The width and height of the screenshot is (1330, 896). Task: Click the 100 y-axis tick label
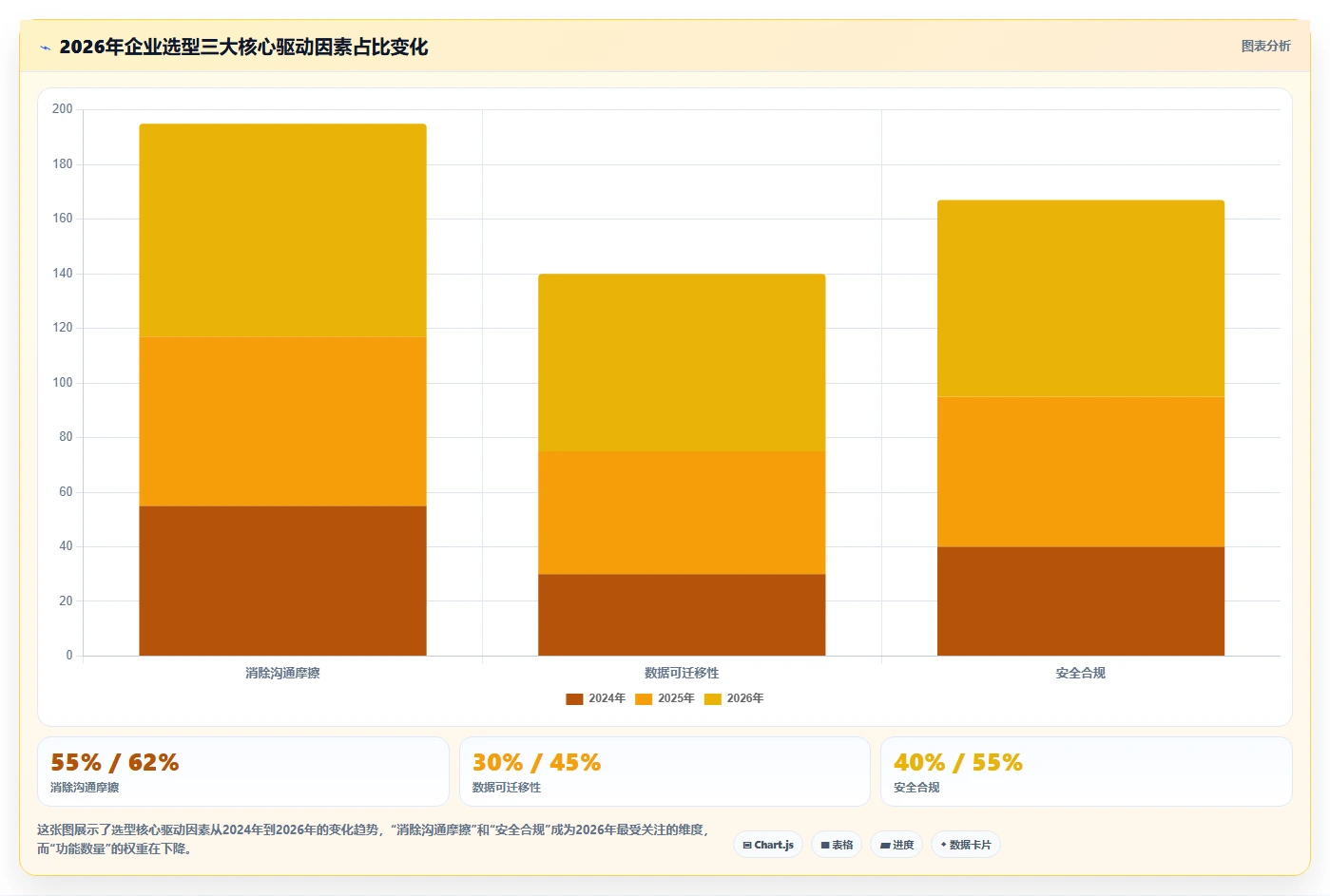pyautogui.click(x=63, y=383)
